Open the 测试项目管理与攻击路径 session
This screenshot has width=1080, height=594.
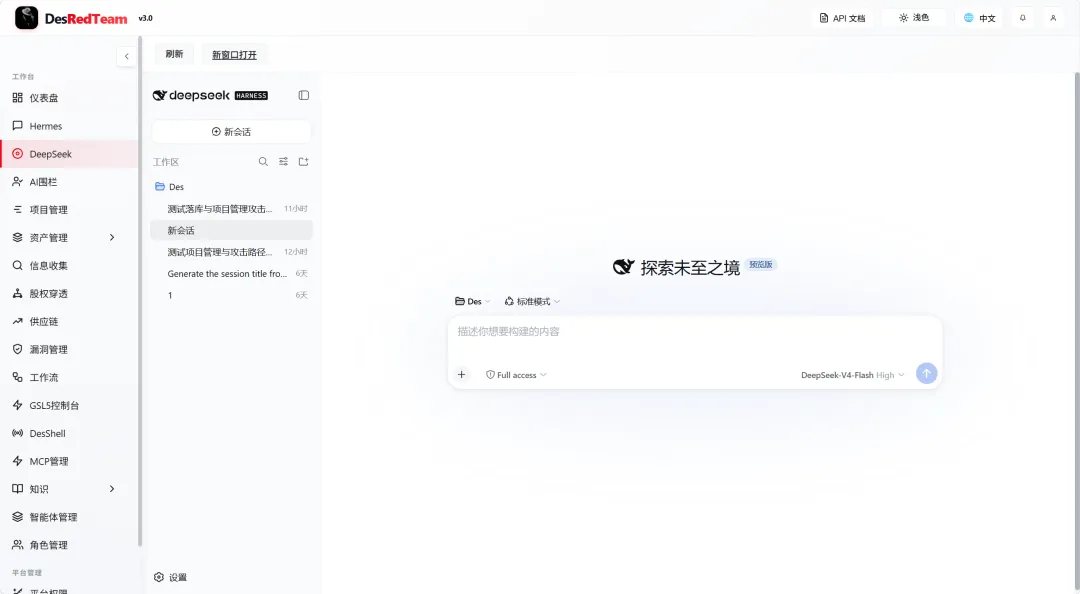coord(231,252)
